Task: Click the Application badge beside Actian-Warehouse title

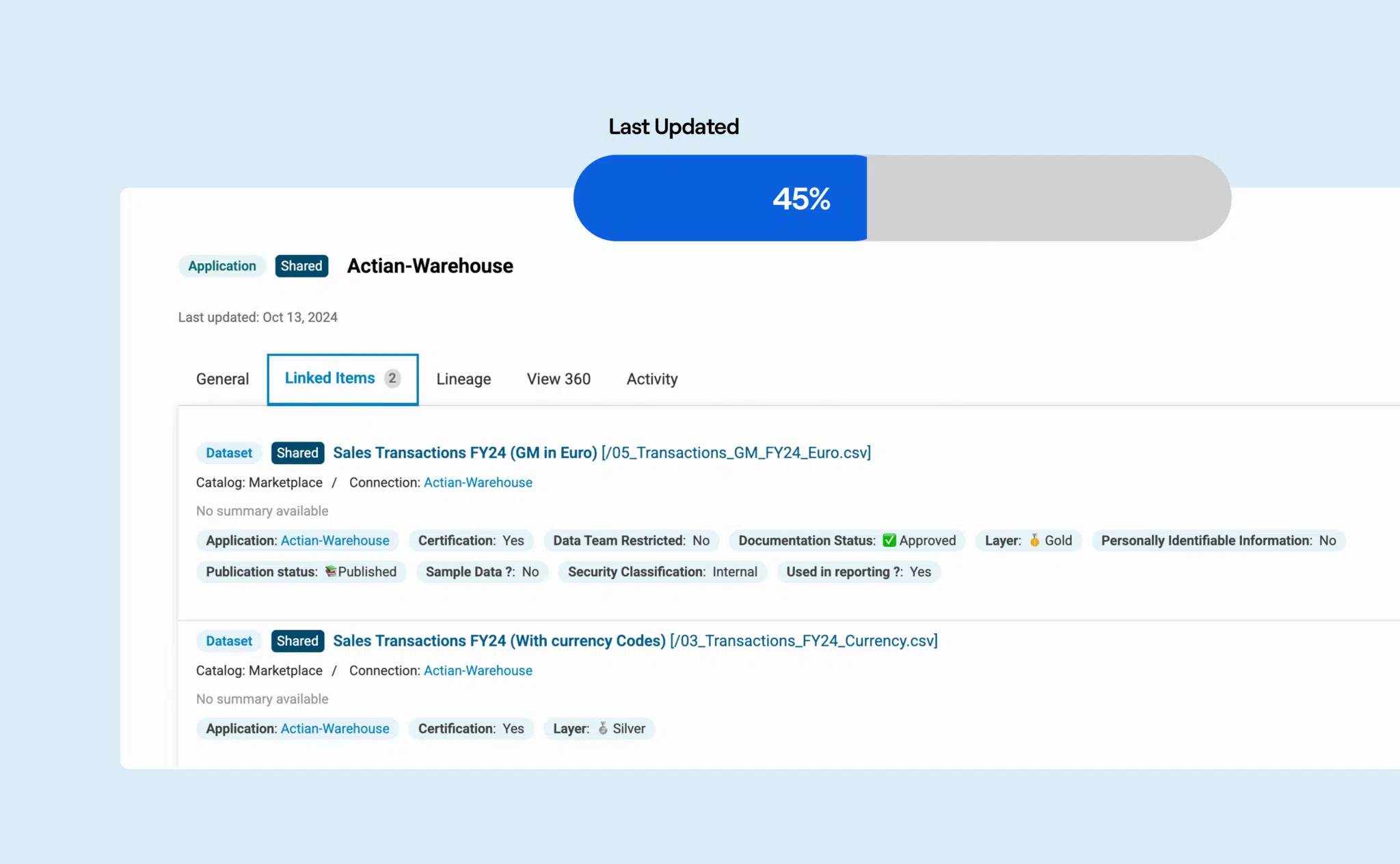Action: [x=221, y=266]
